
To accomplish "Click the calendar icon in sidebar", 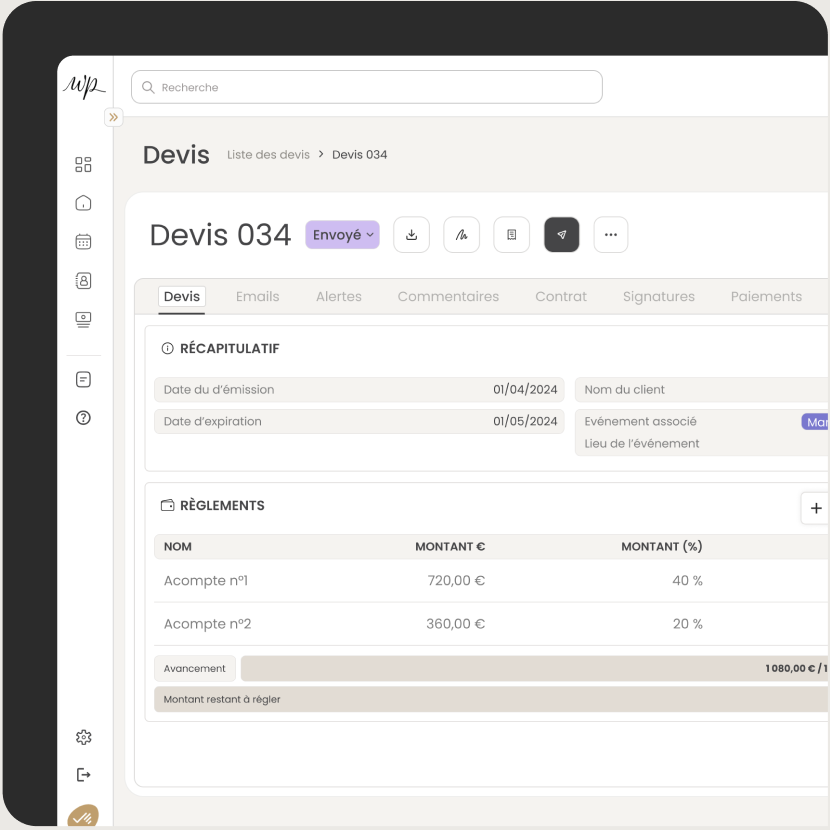I will click(83, 242).
